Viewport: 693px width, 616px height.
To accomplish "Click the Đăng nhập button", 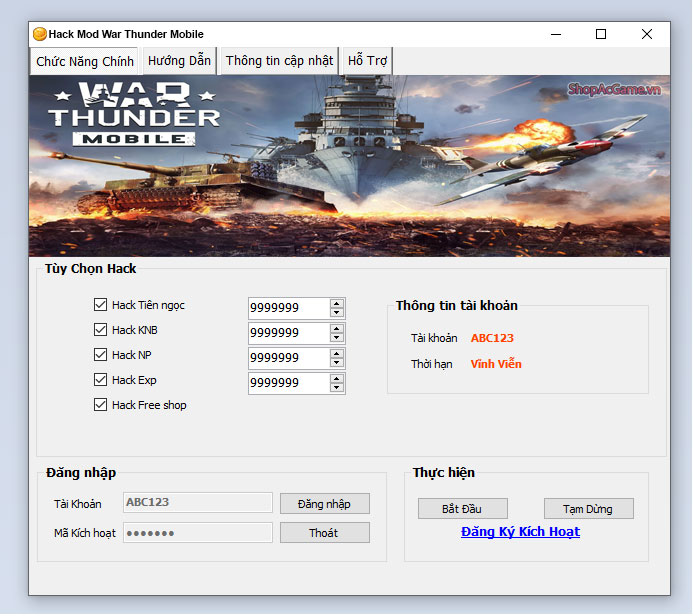I will coord(325,504).
